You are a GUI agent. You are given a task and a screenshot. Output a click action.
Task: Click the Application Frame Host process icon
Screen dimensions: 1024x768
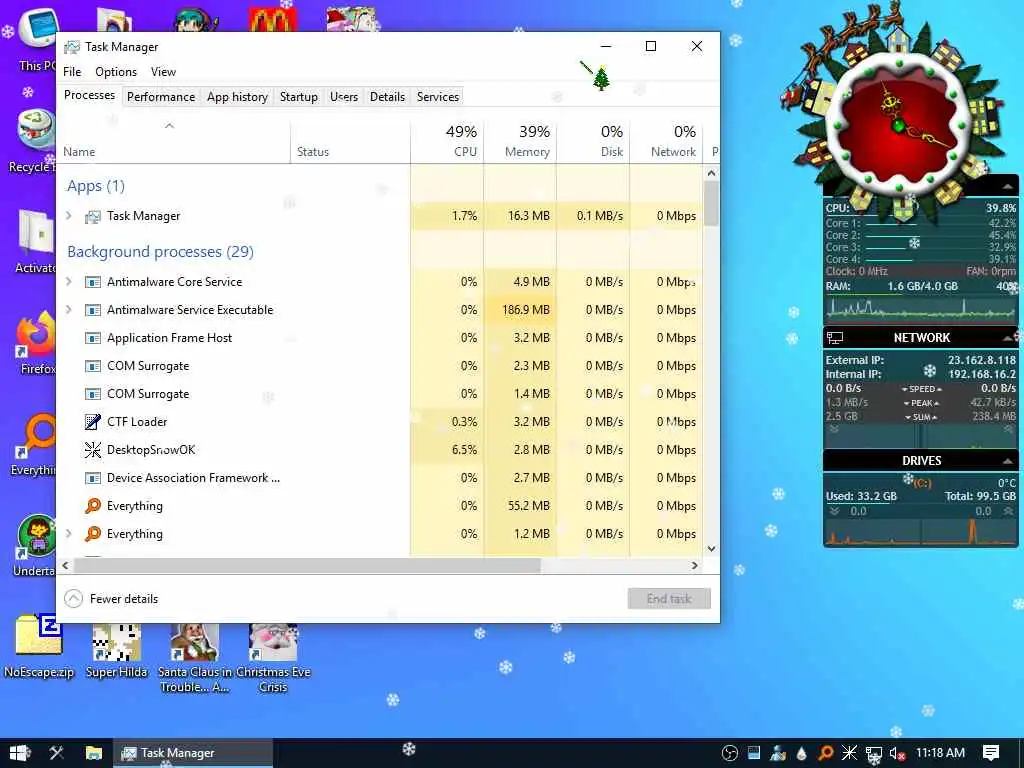click(x=93, y=338)
